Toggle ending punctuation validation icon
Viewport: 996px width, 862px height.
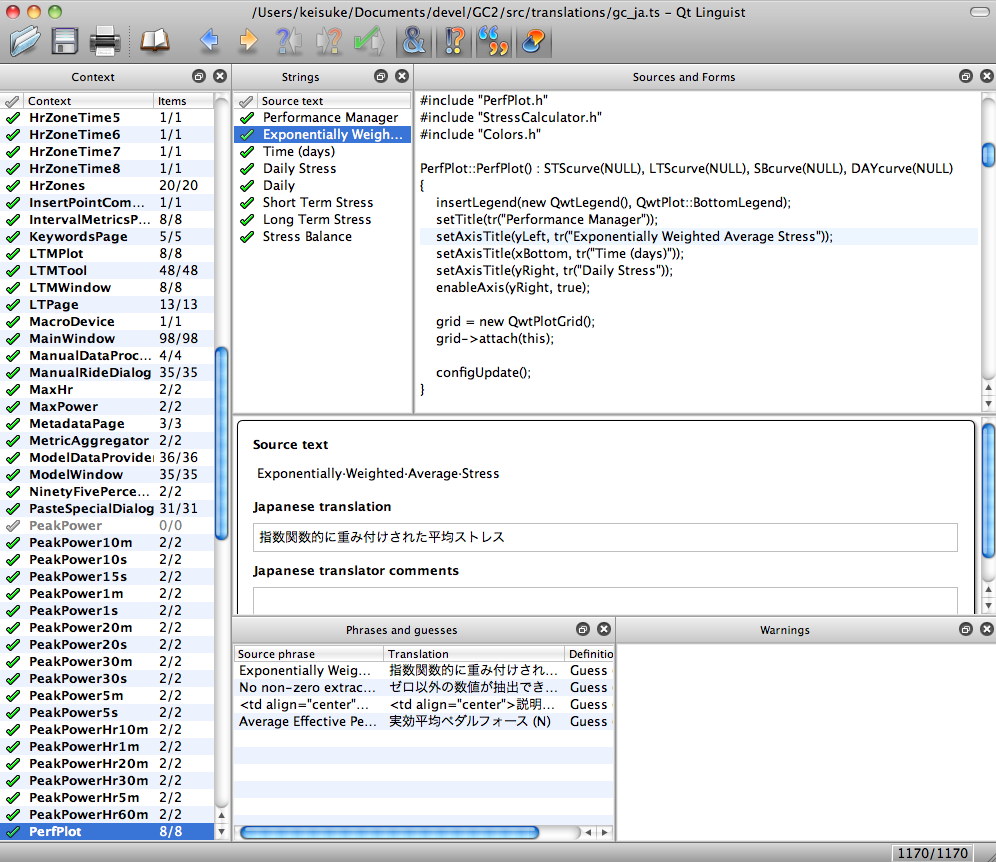tap(454, 41)
